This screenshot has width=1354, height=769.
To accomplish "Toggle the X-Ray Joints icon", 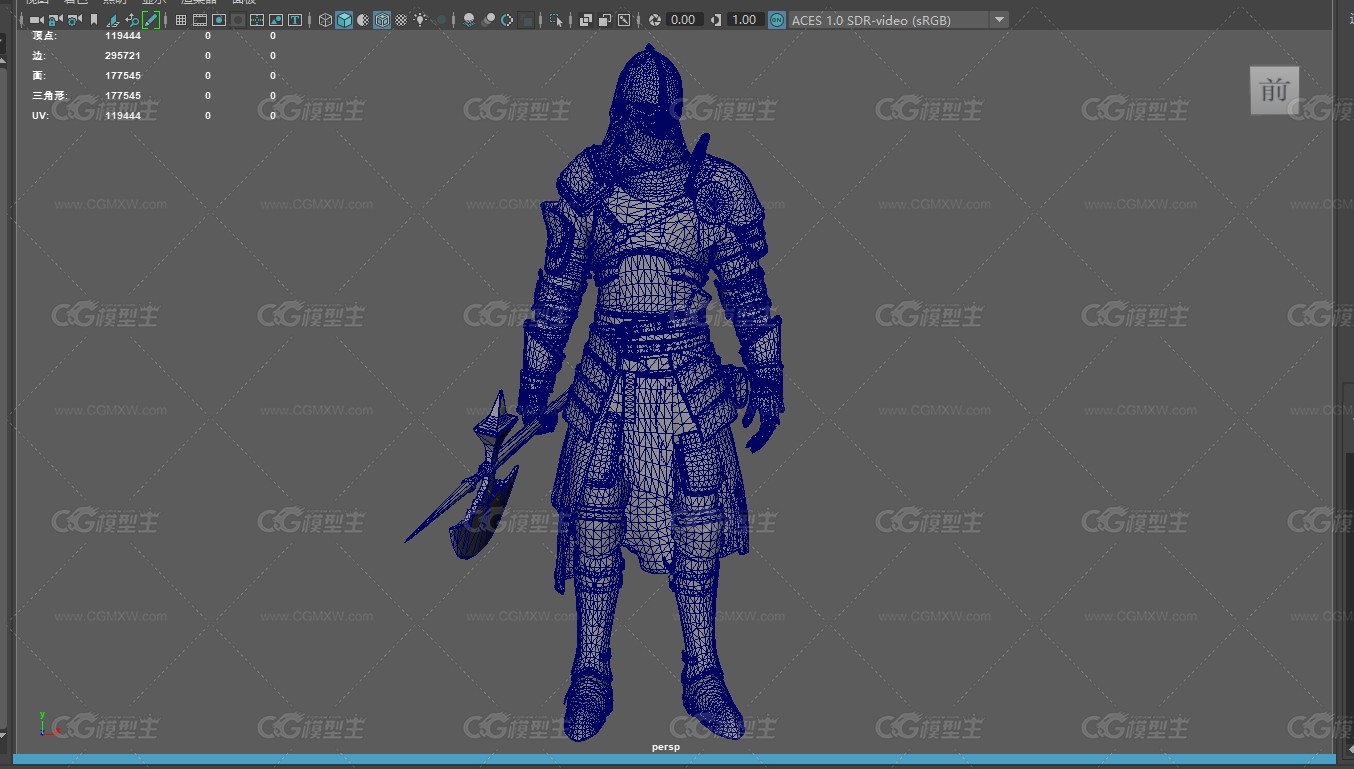I will pos(624,20).
